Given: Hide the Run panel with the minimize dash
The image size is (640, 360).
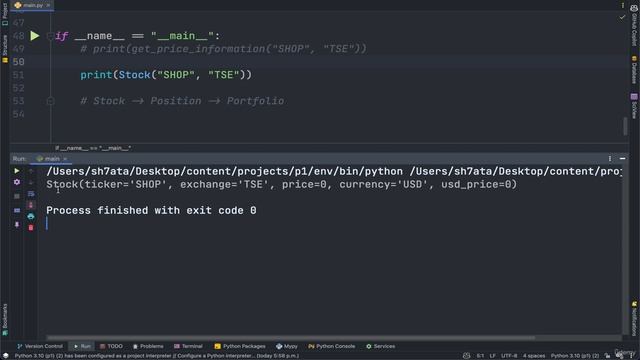Looking at the screenshot, I should pyautogui.click(x=622, y=158).
